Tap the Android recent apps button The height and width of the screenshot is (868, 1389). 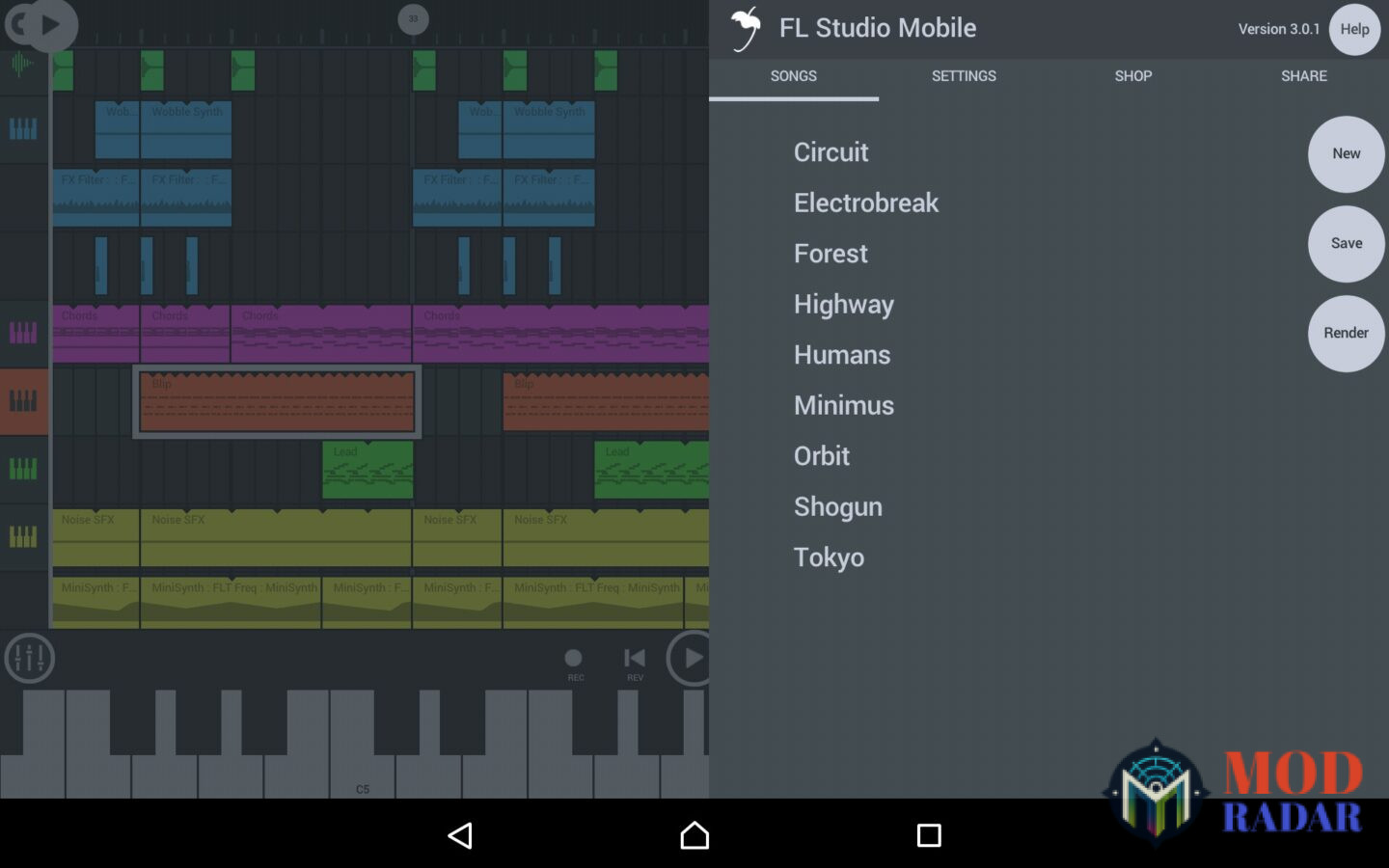tap(929, 835)
